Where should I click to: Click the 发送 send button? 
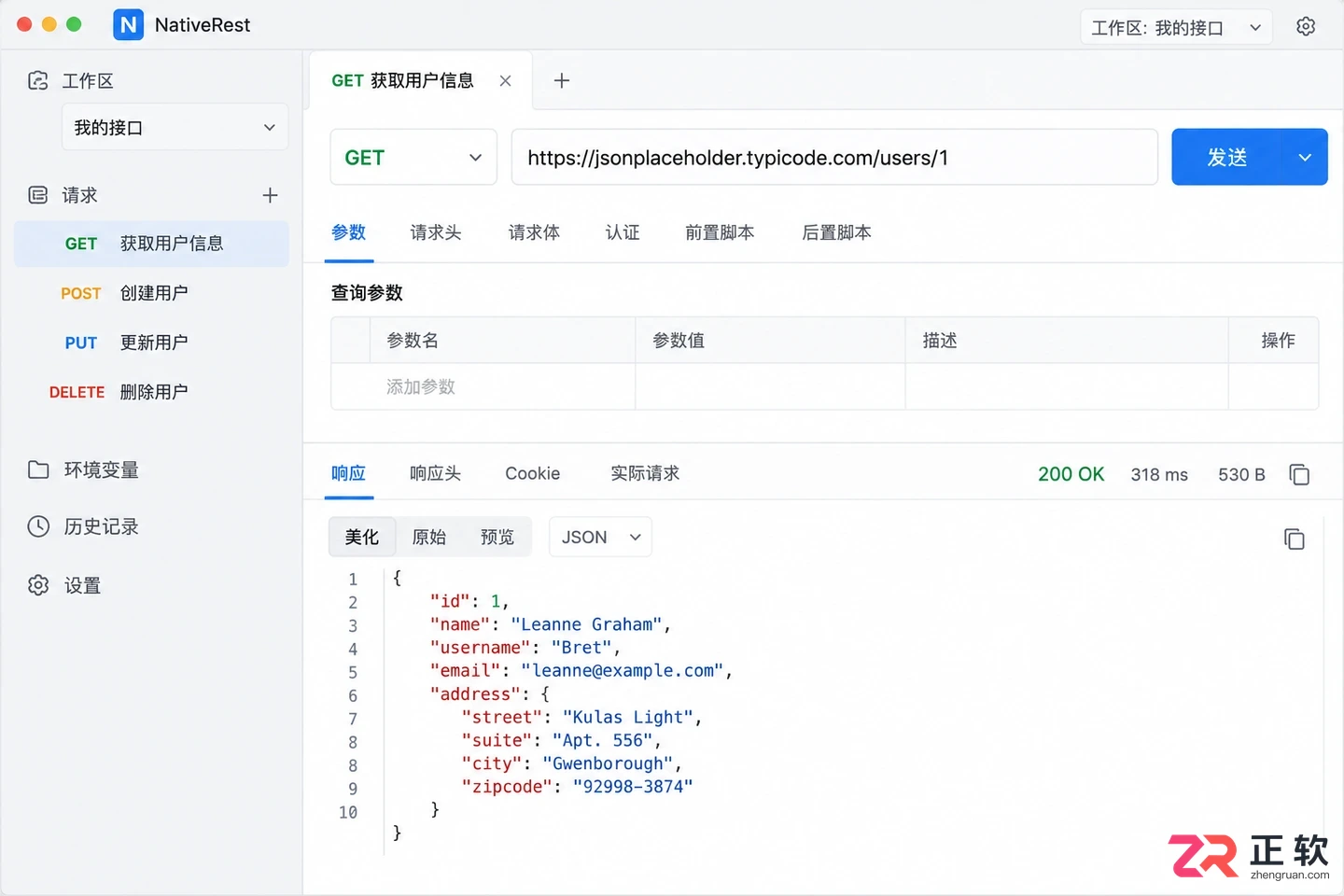(1227, 157)
